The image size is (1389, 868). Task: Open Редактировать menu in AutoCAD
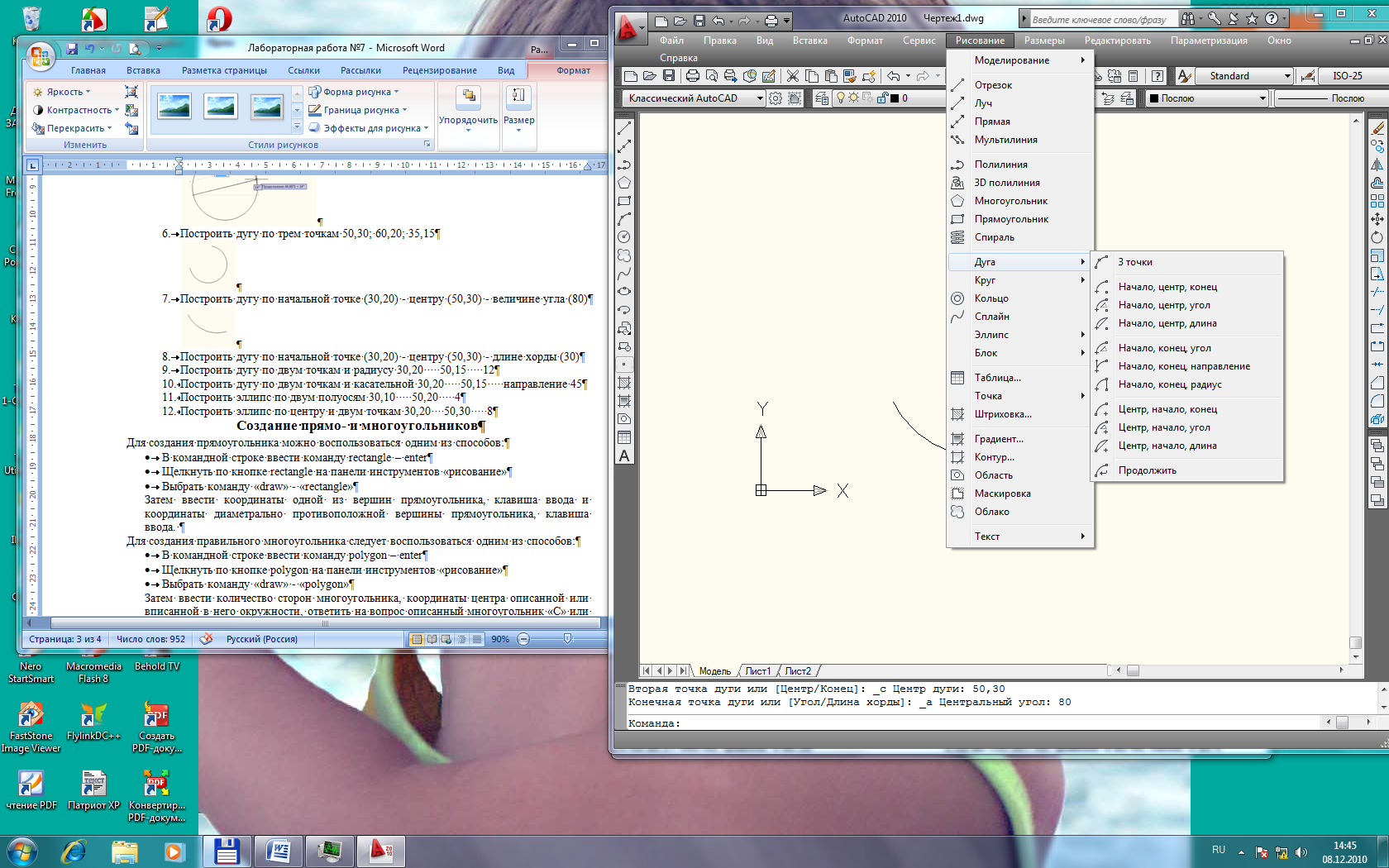[1117, 41]
